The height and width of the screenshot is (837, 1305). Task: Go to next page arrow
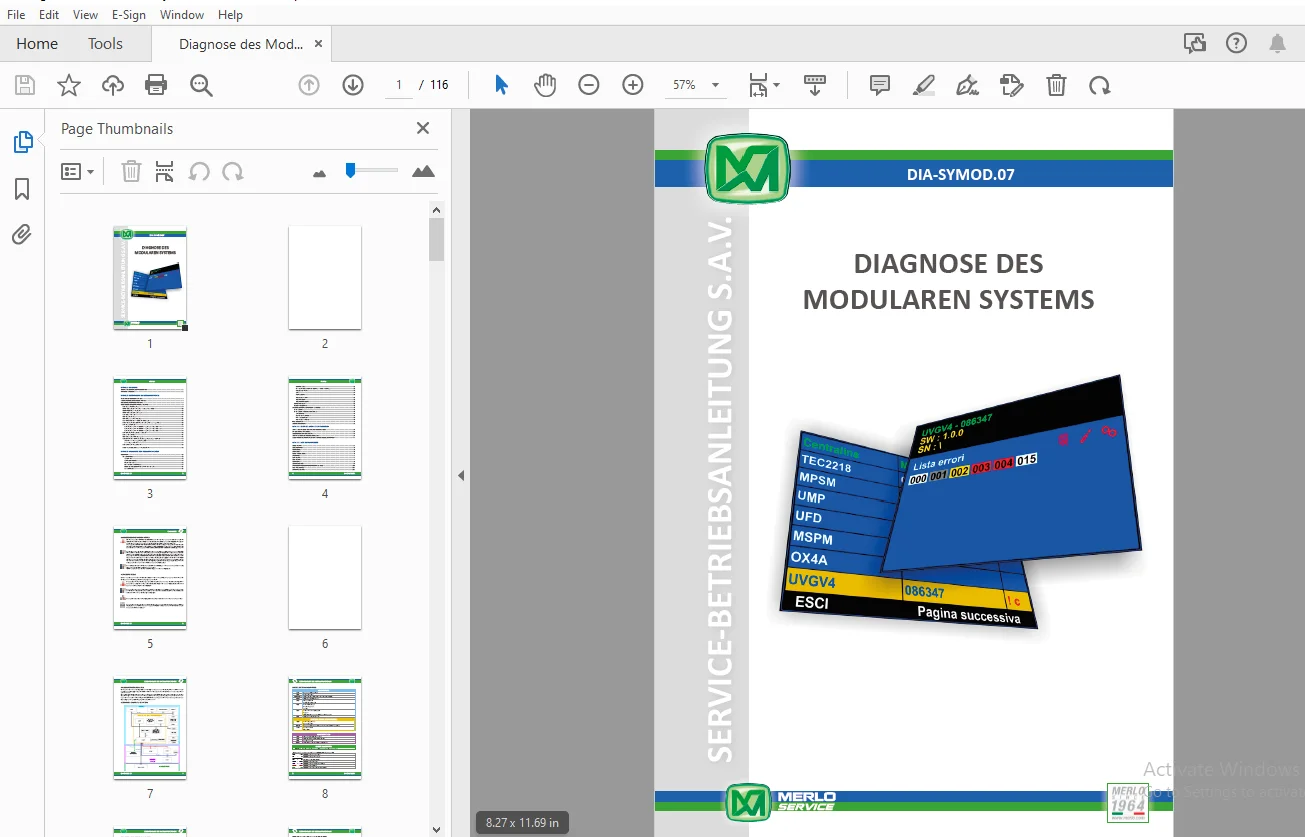click(353, 86)
